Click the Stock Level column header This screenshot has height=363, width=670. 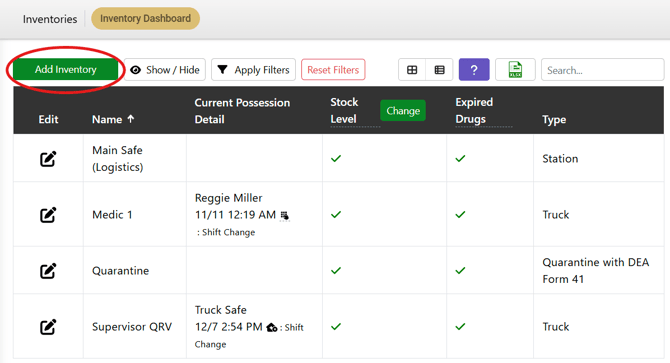click(344, 111)
